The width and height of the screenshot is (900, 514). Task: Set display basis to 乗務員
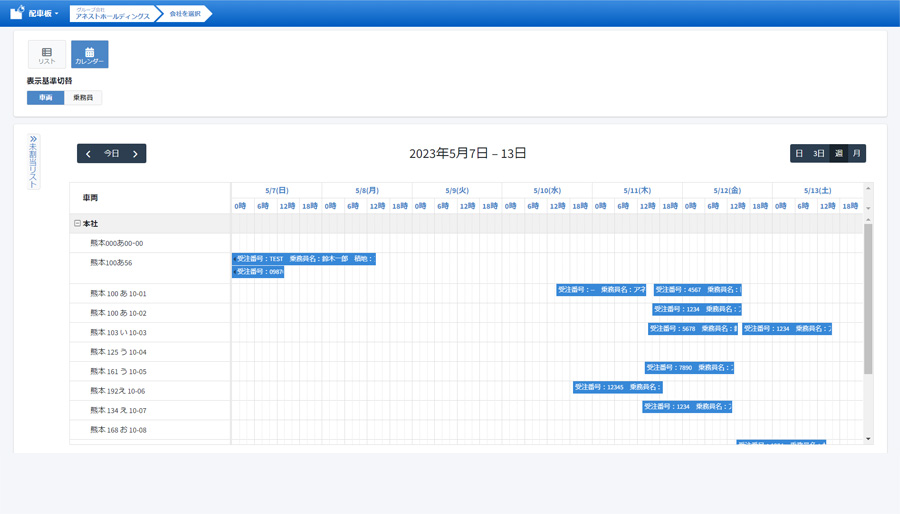tap(83, 98)
